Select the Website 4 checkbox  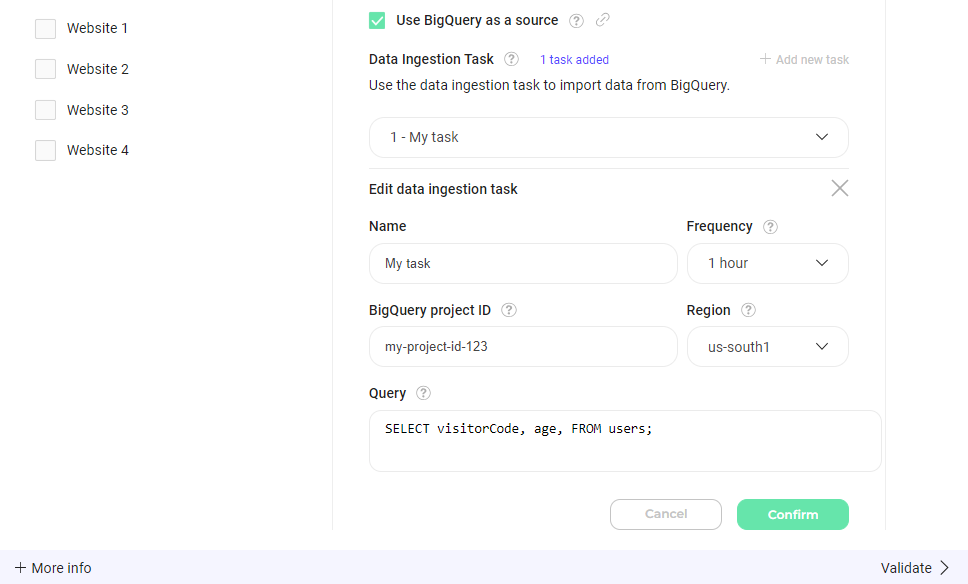(x=45, y=151)
